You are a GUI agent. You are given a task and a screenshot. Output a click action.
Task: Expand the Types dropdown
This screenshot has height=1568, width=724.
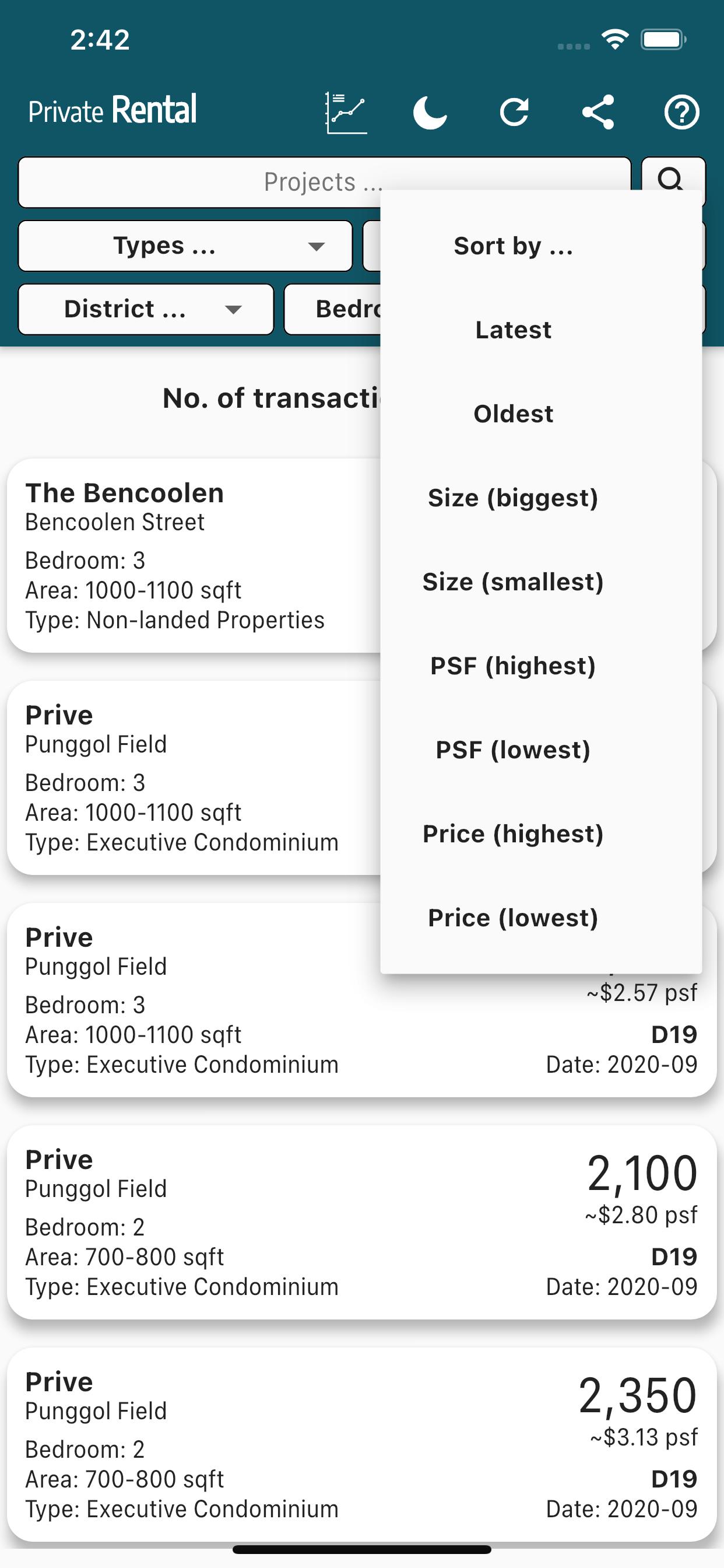click(185, 246)
